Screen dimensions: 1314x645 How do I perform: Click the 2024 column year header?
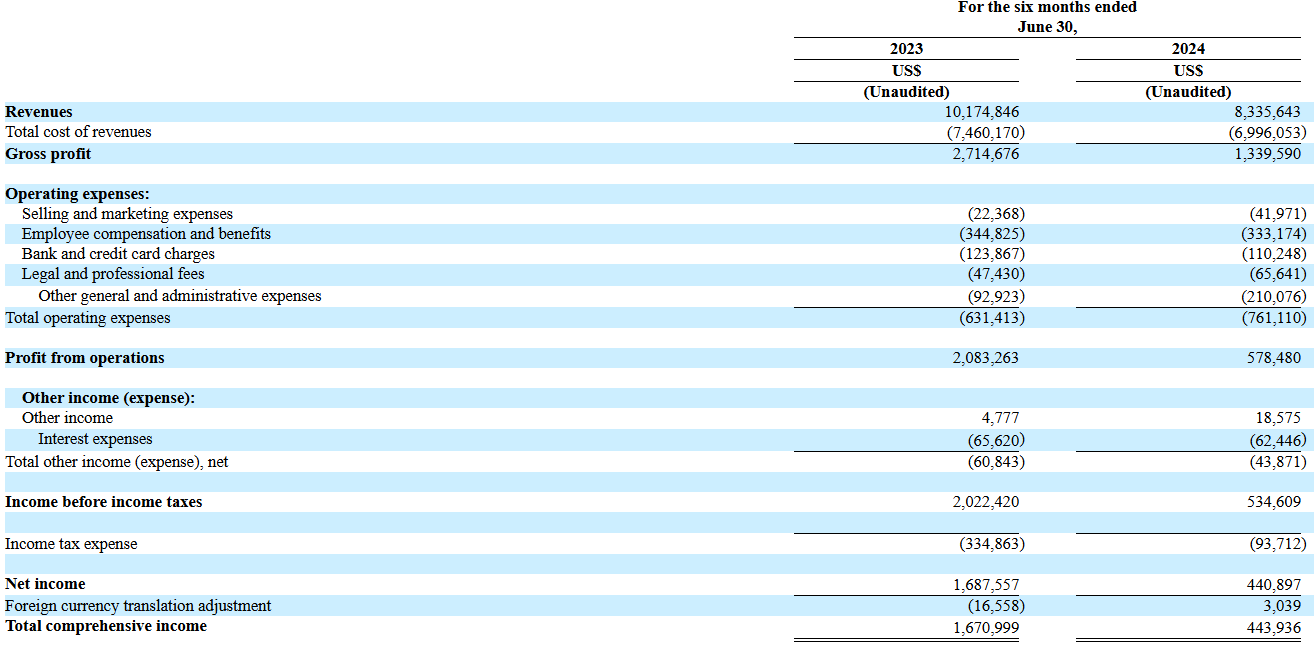pos(1188,49)
